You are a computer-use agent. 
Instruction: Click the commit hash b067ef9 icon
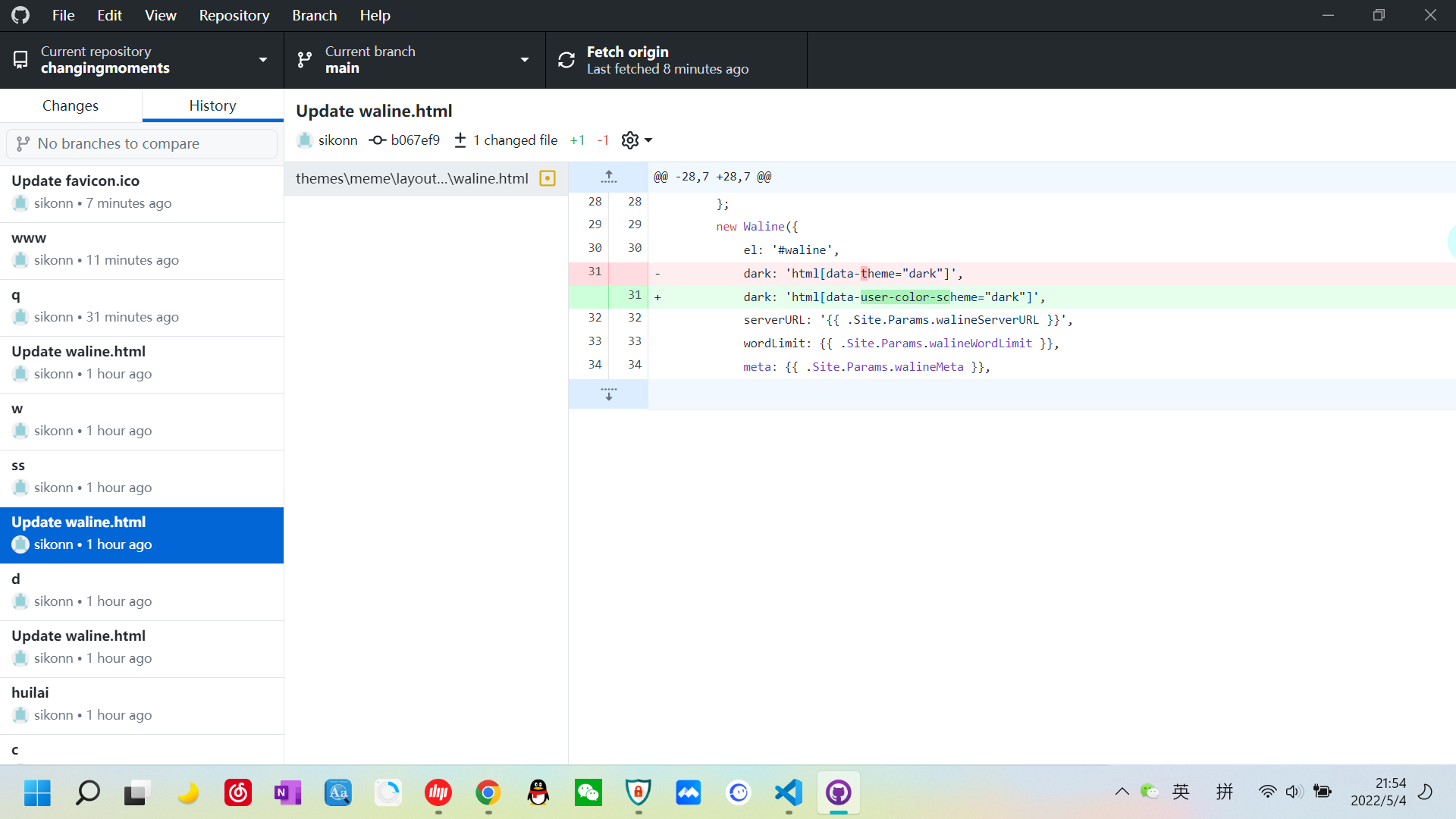(x=378, y=140)
